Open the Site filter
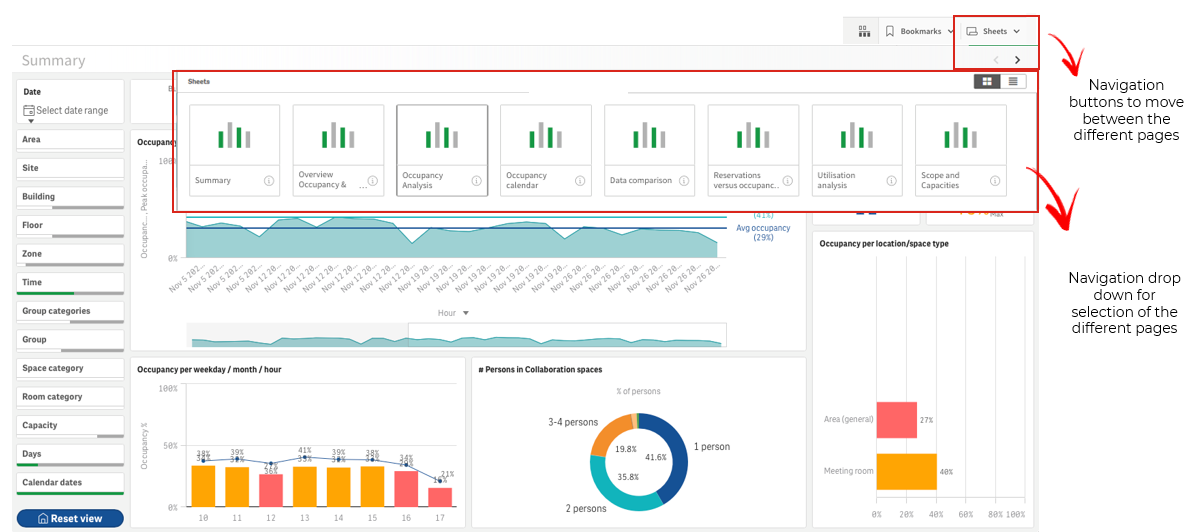1195x532 pixels. pos(70,168)
